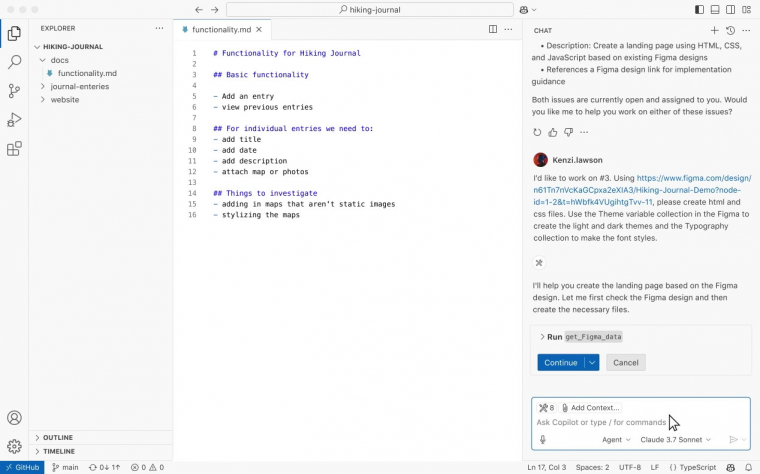Give thumbs up to the response
760x474 pixels.
(x=553, y=132)
